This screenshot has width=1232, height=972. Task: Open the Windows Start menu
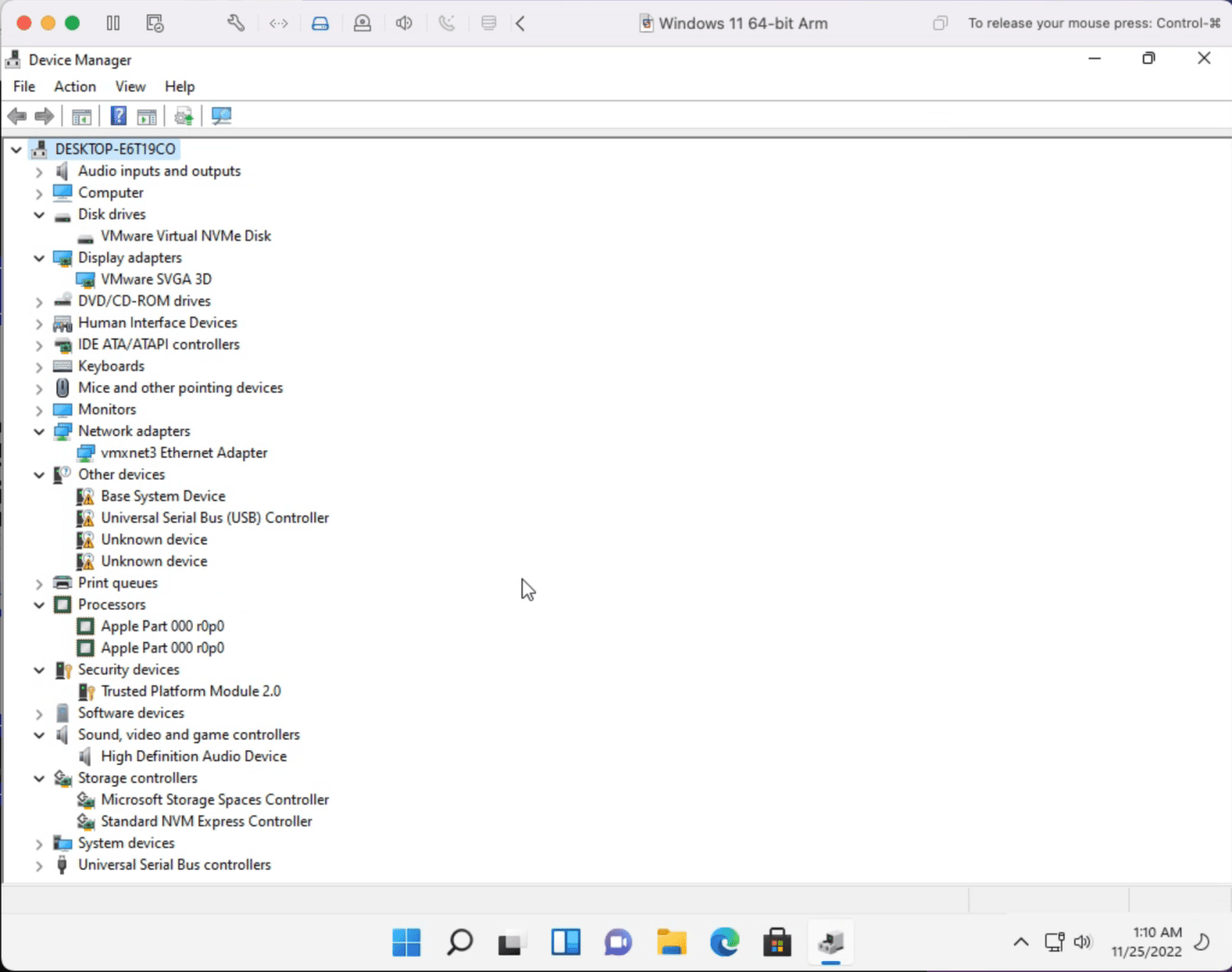point(406,942)
